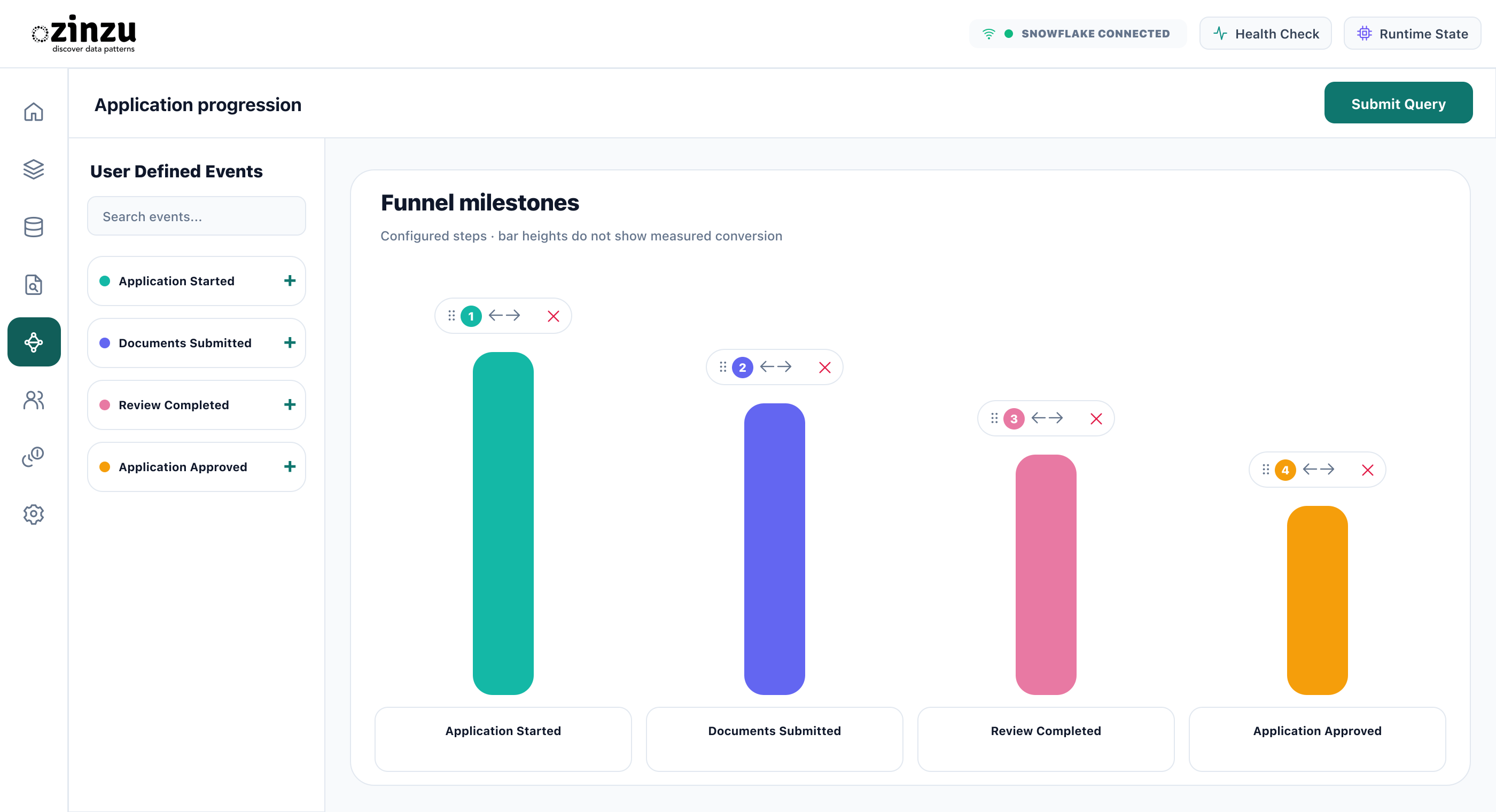Click drag handle dots on step 1
The width and height of the screenshot is (1496, 812).
(451, 315)
